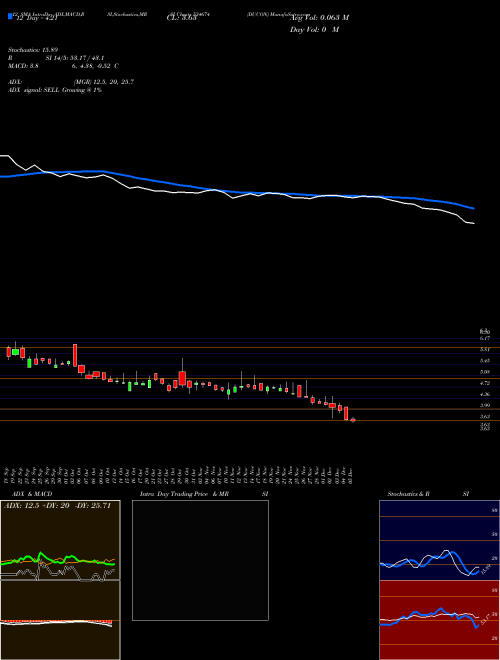Click the 5.08 price axis label
Image resolution: width=500 pixels, height=660 pixels.
point(484,372)
